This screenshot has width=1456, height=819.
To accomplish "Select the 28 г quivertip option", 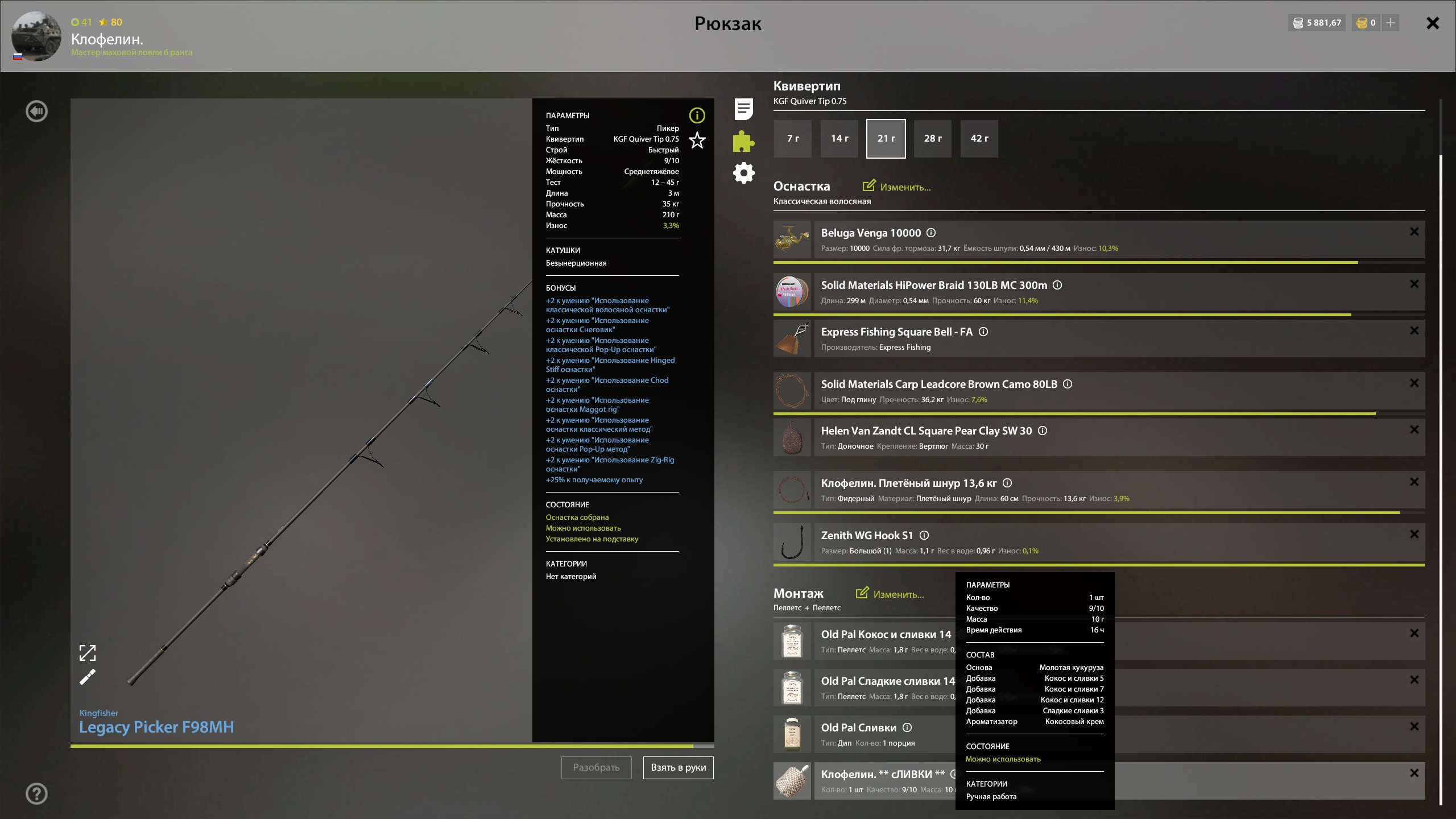I will click(x=933, y=139).
